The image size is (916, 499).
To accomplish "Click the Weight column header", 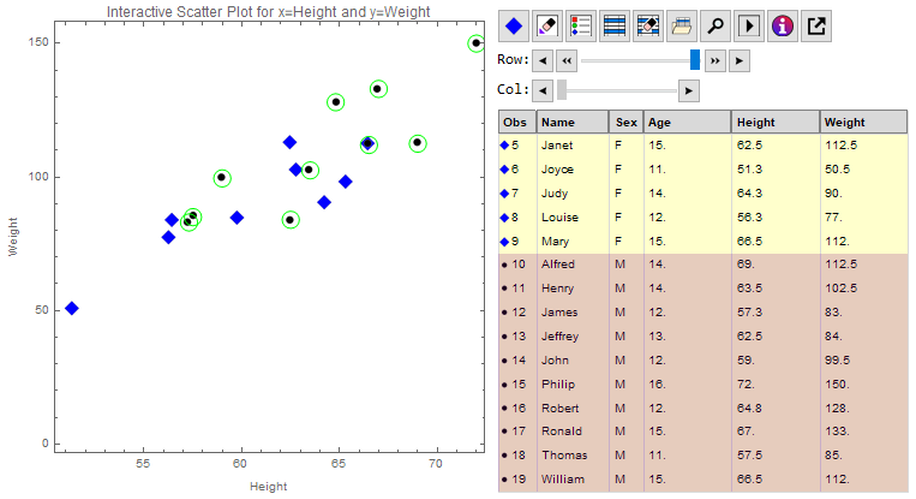I will 863,122.
